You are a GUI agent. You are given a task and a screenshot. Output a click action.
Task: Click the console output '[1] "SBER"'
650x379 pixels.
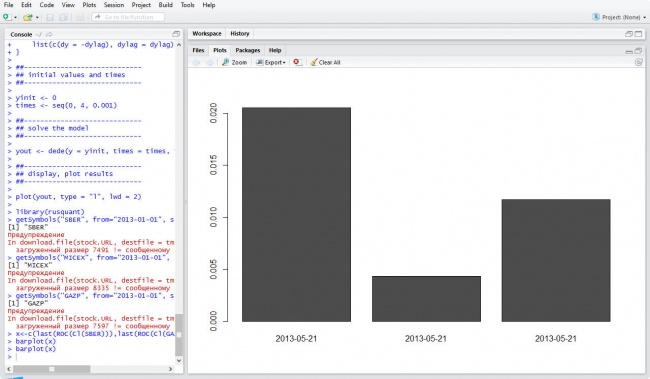[x=28, y=227]
